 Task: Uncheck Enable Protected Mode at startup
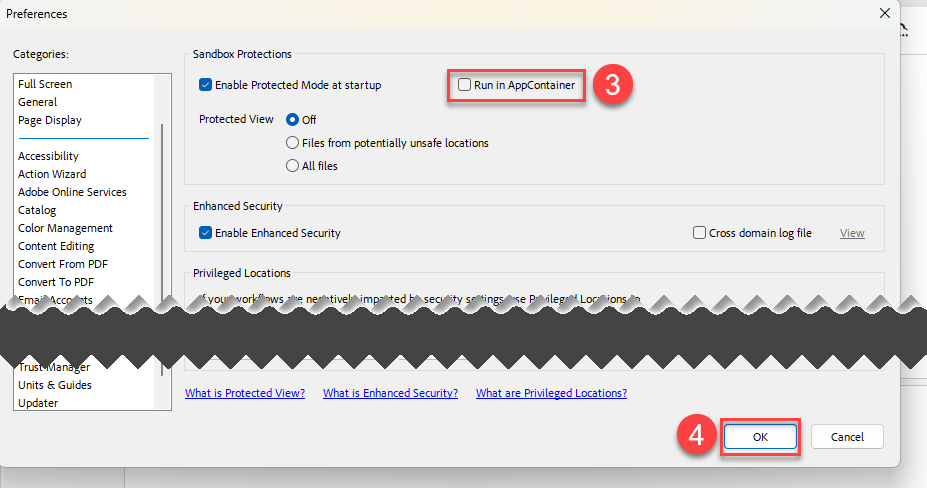[205, 86]
